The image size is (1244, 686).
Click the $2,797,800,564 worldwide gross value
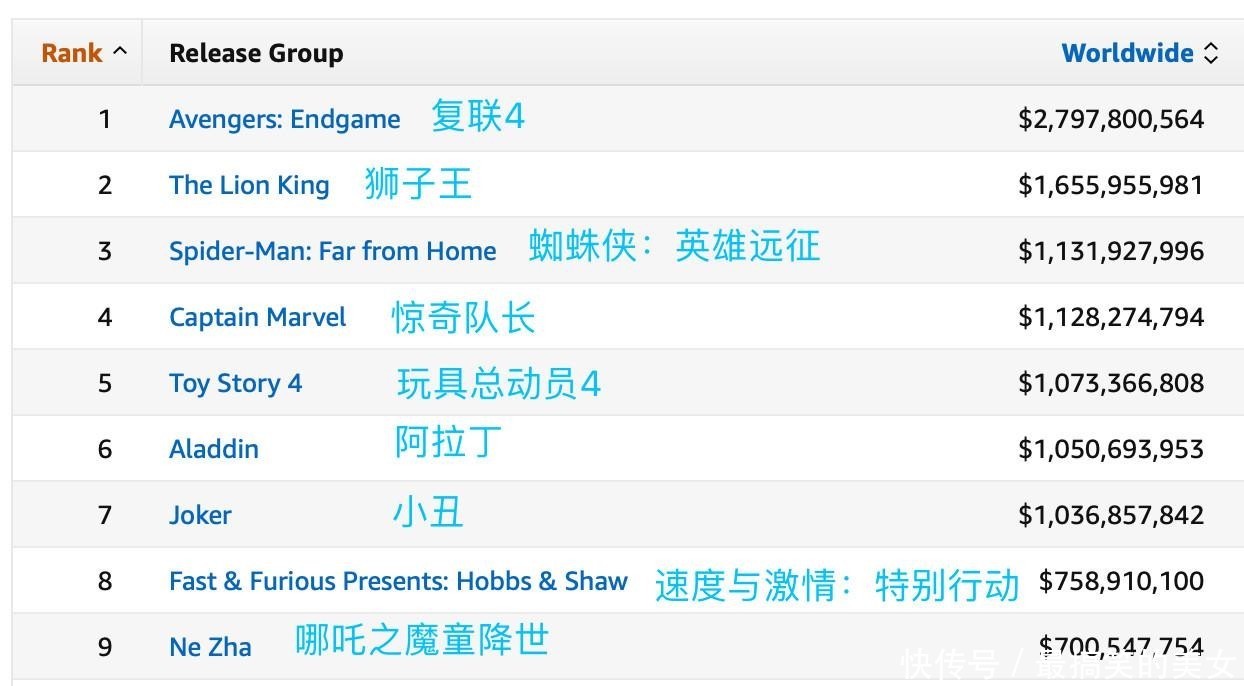click(x=1111, y=119)
